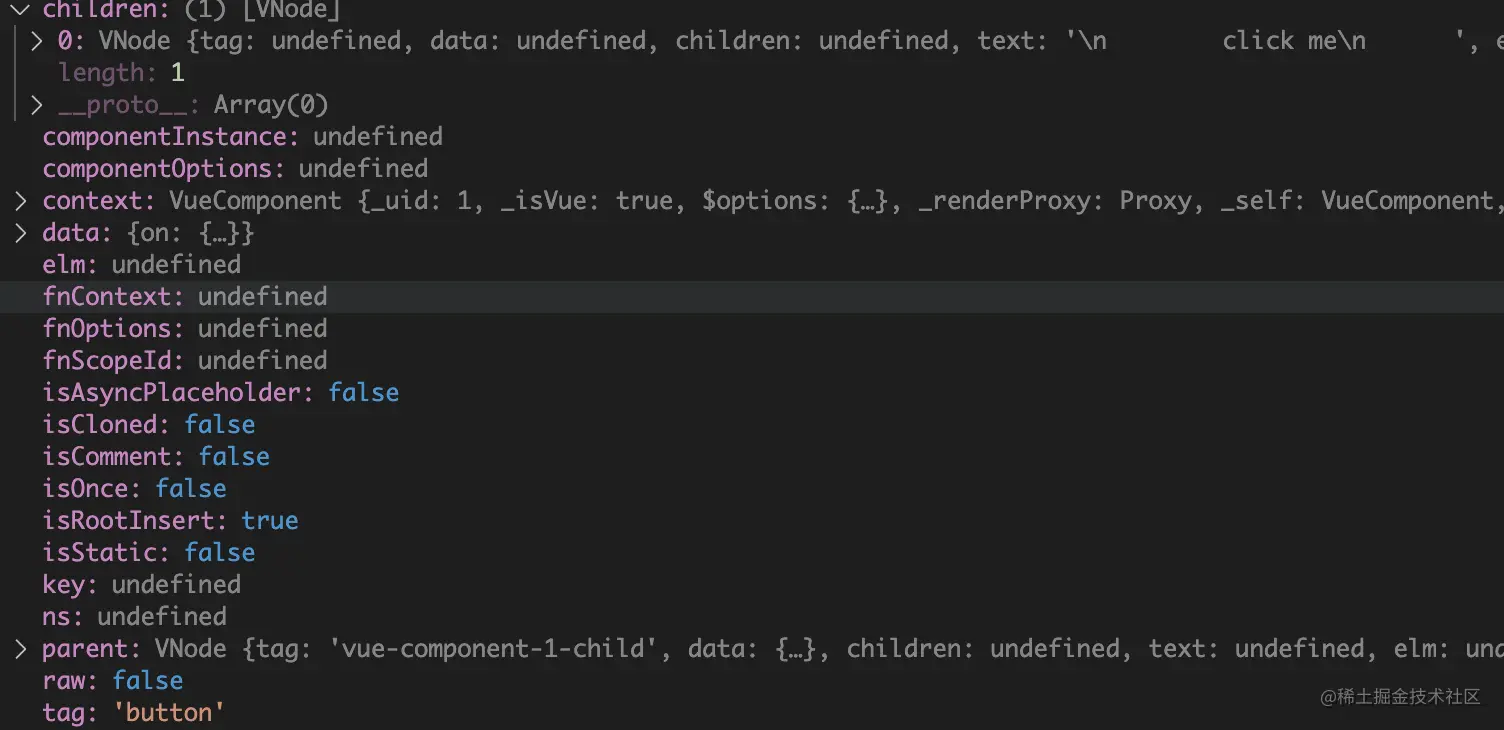Screen dimensions: 1504x730
Task: Click the raw property name
Action: (63, 681)
